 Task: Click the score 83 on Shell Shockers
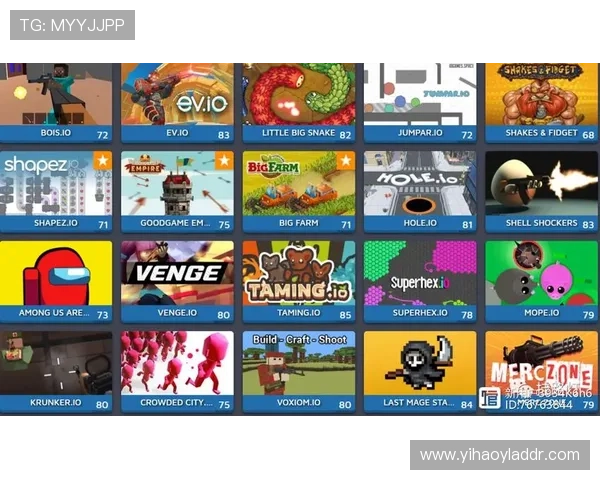tap(589, 225)
